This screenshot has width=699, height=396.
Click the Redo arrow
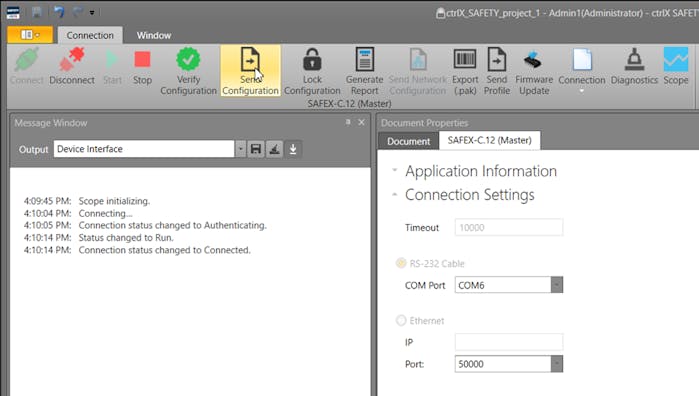coord(78,12)
